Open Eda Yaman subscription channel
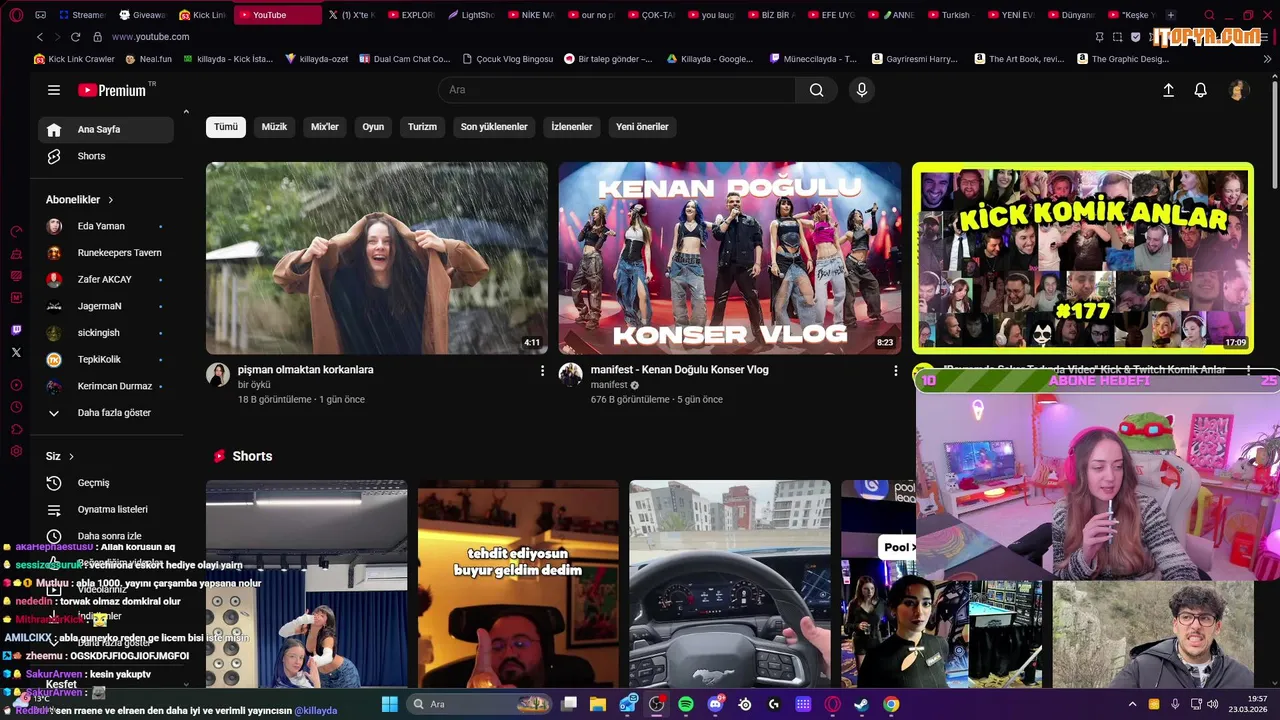 pyautogui.click(x=106, y=226)
